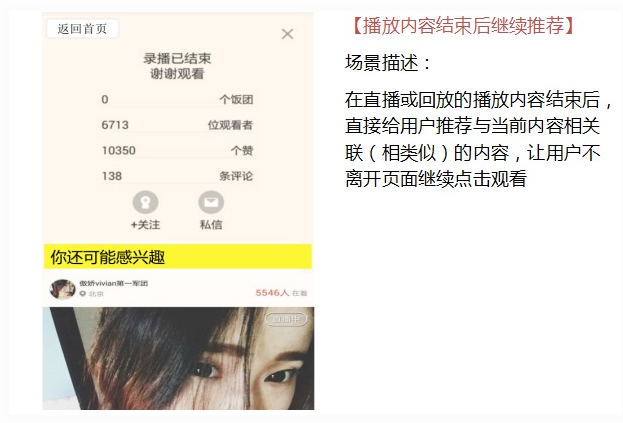Select the 6713 位观看者 stat row

click(x=177, y=125)
